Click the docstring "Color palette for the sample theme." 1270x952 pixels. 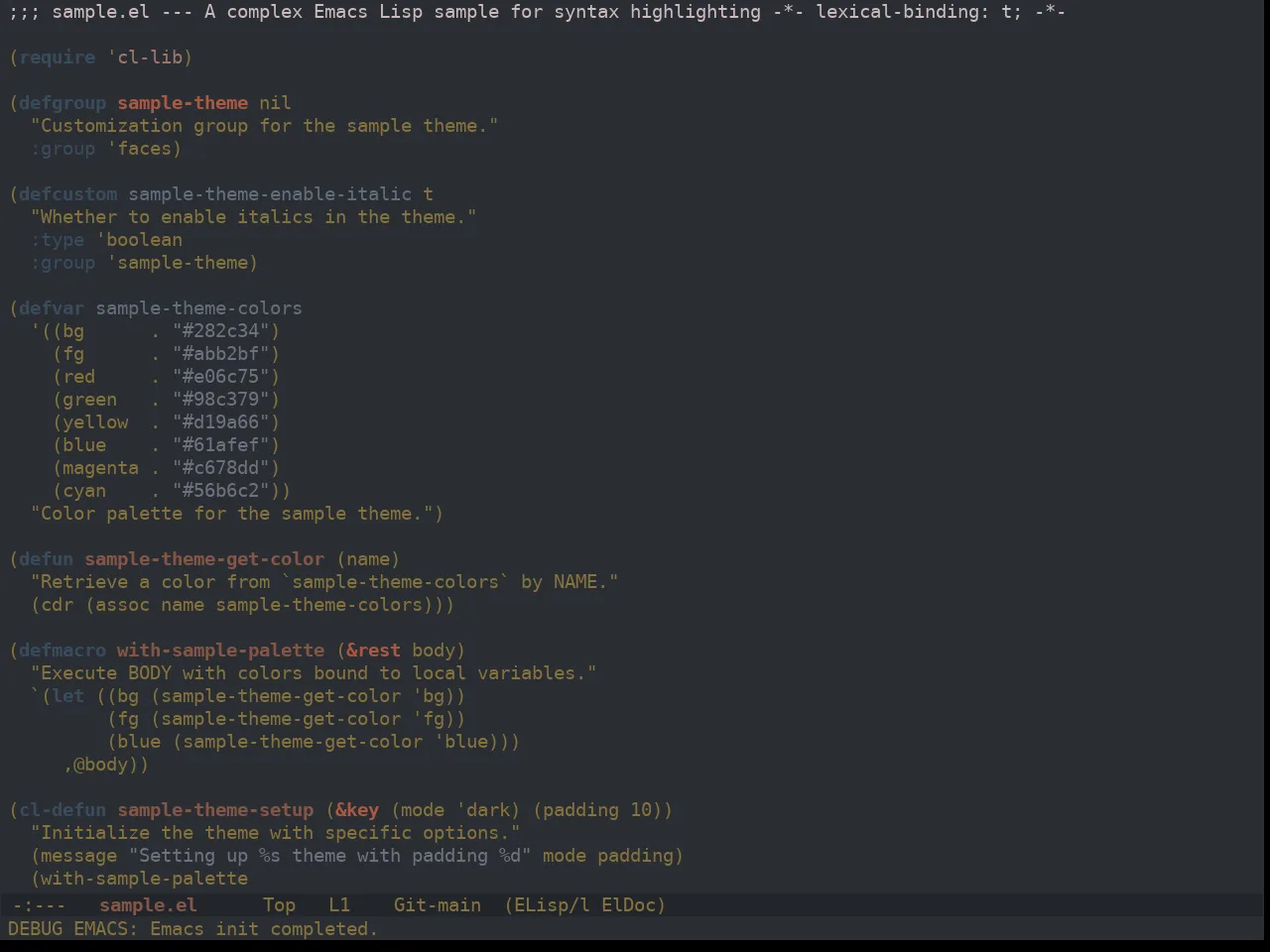(x=232, y=513)
